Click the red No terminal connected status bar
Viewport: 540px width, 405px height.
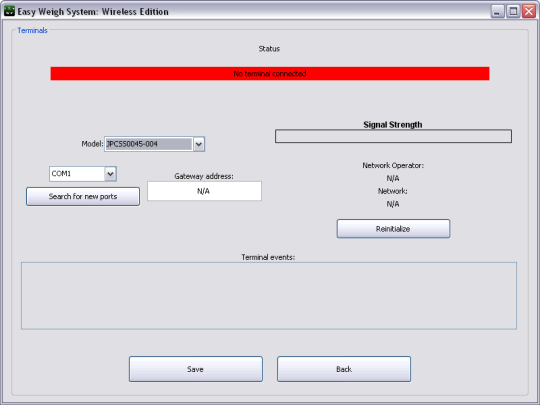(x=270, y=74)
